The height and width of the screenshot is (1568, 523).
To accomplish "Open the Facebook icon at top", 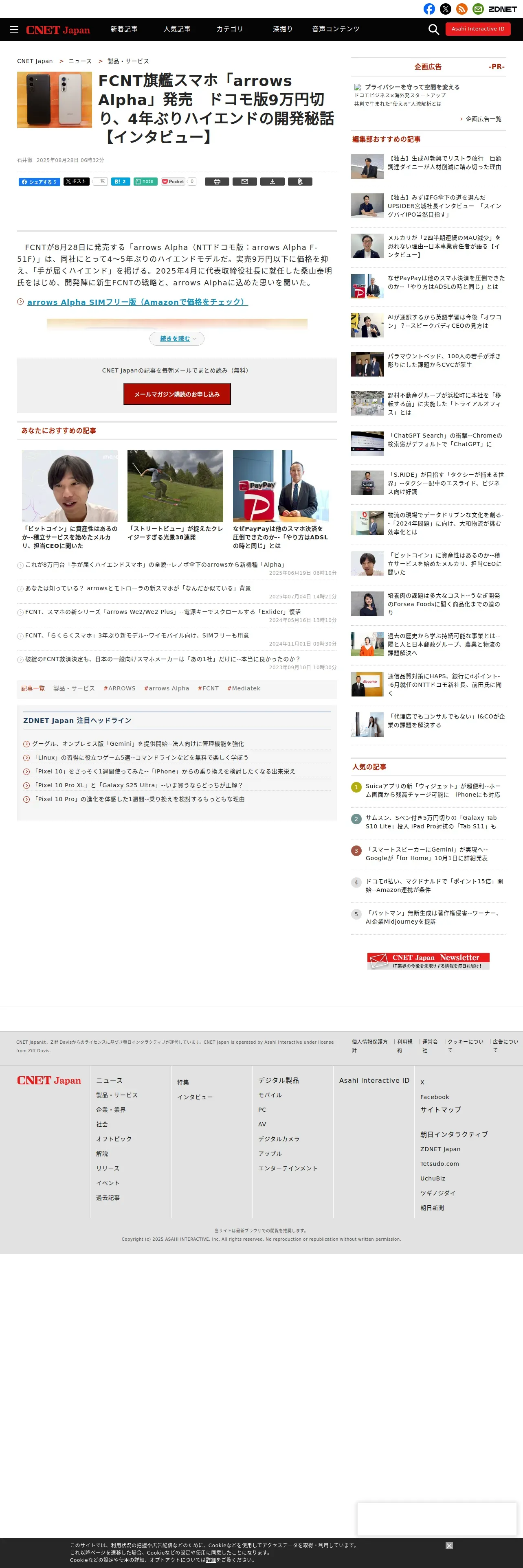I will [x=429, y=9].
